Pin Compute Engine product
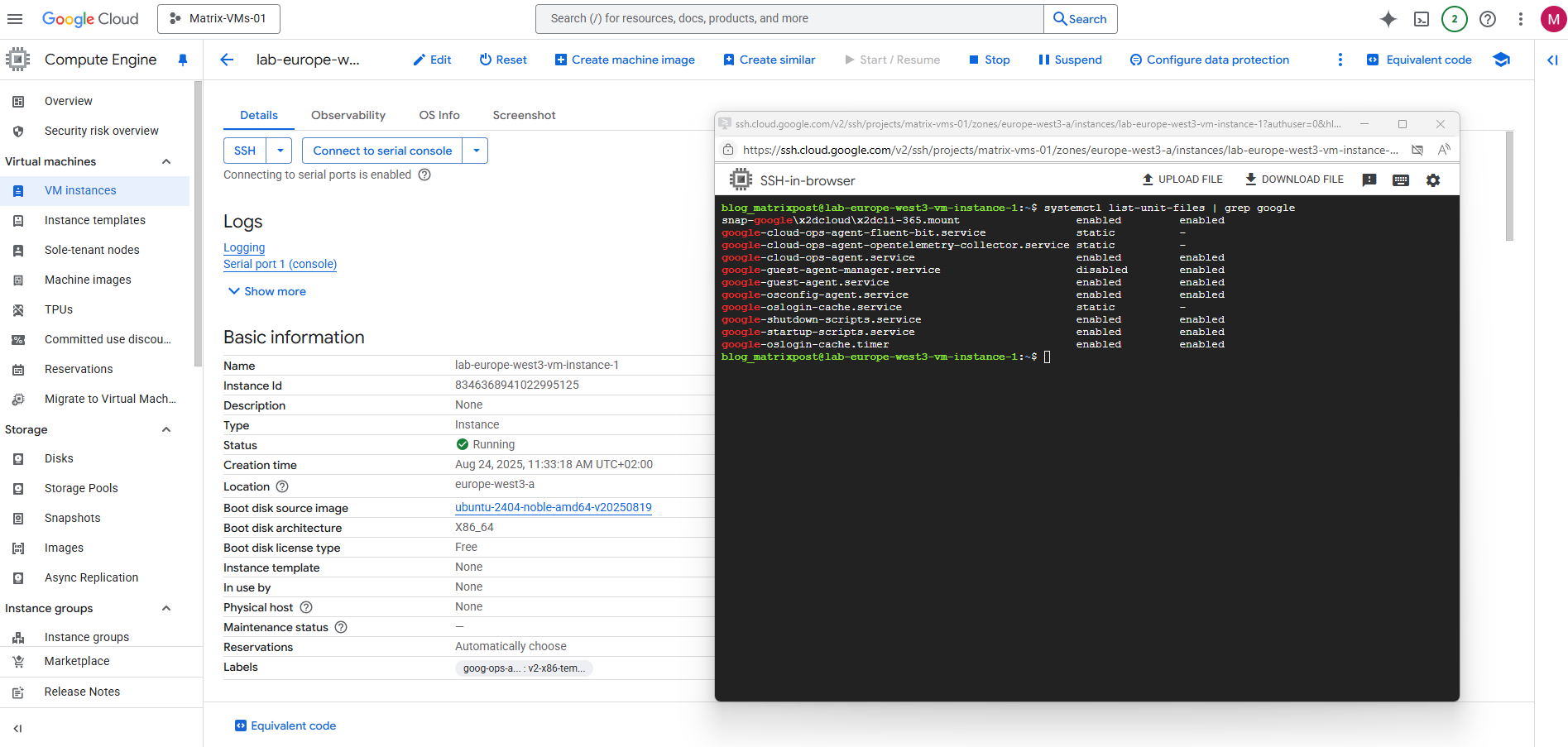The height and width of the screenshot is (747, 1568). (x=183, y=60)
